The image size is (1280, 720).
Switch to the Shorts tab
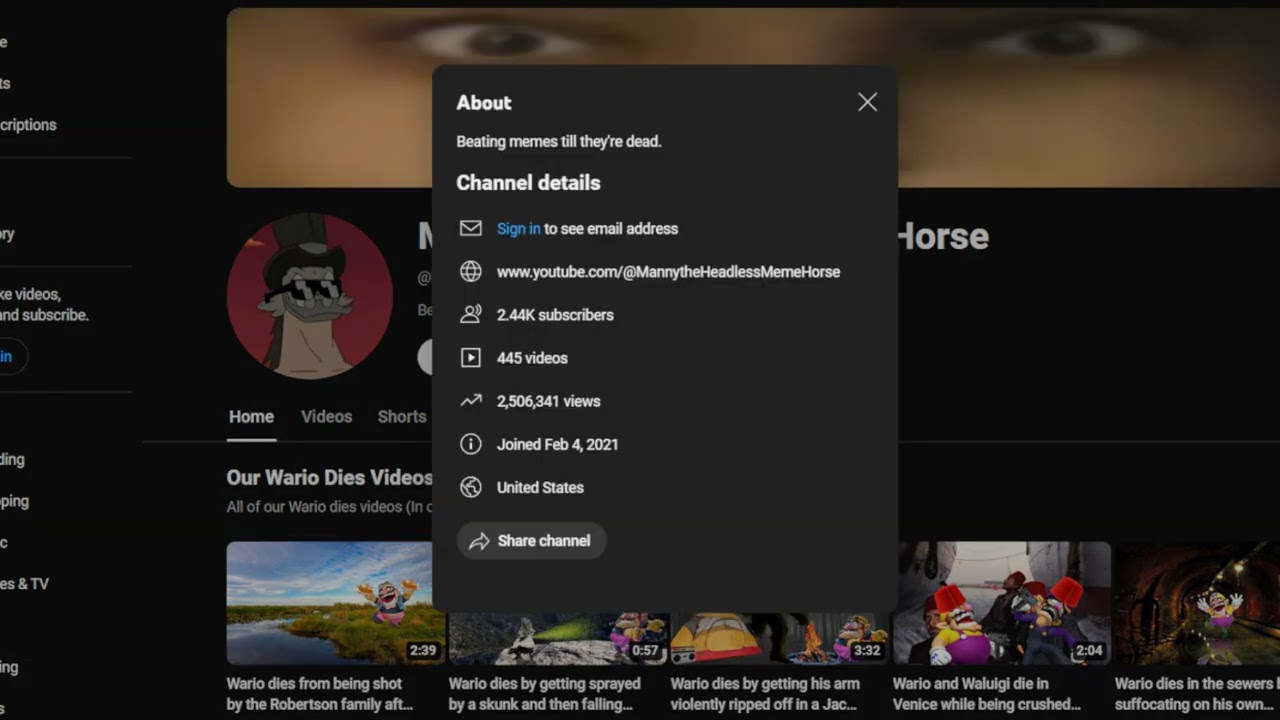[402, 417]
